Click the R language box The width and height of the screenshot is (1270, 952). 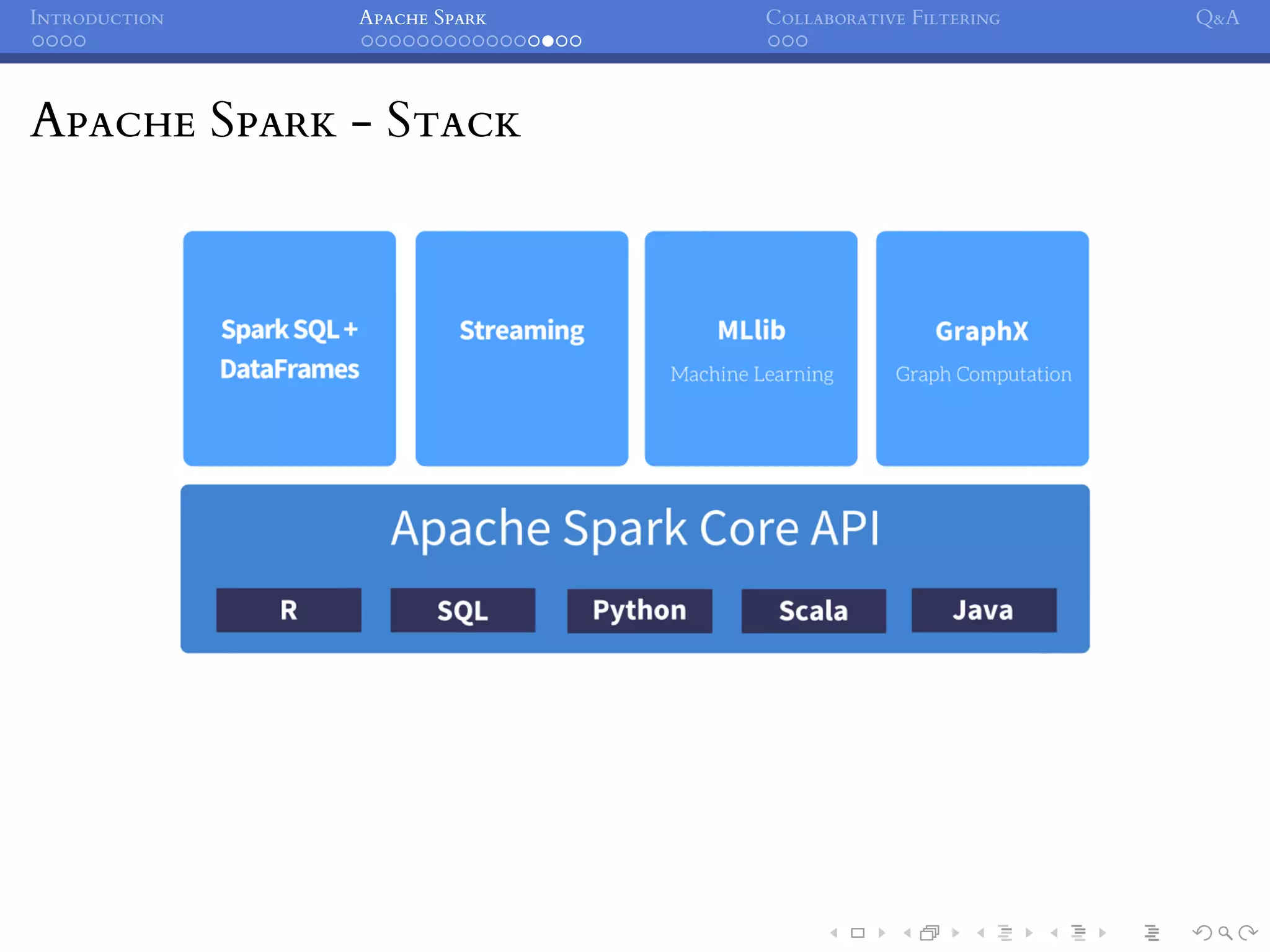pos(289,610)
